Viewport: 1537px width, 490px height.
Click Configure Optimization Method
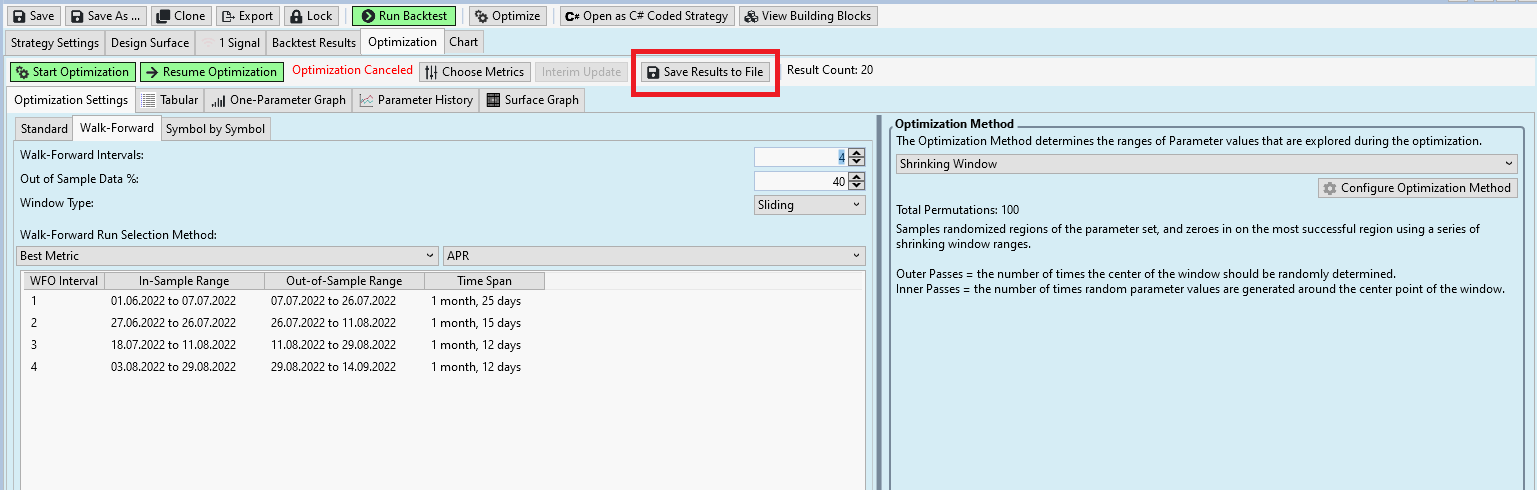point(1417,188)
